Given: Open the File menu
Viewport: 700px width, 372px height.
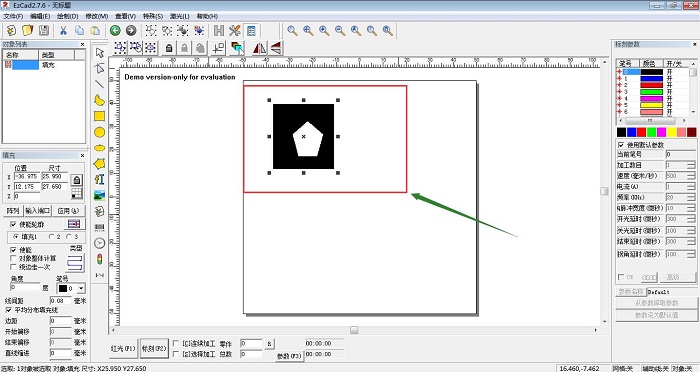Looking at the screenshot, I should [x=13, y=16].
